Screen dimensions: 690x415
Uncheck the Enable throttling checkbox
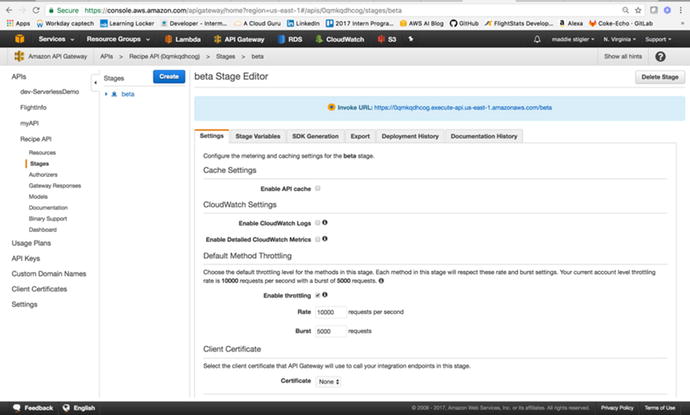pos(317,295)
